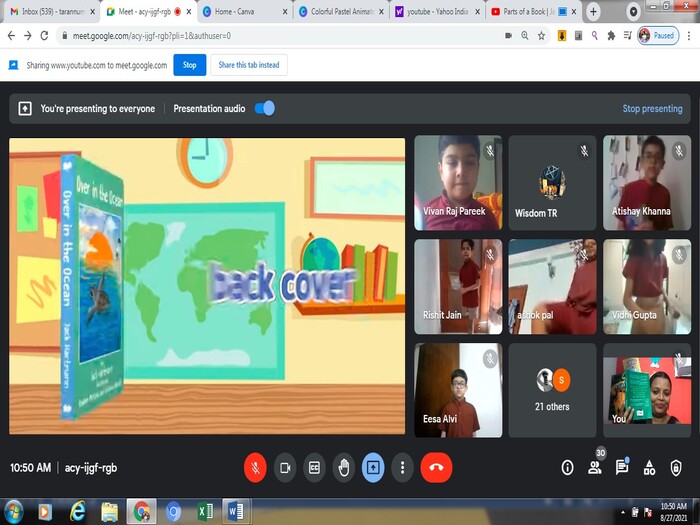Screen dimensions: 700x525
Task: Close the youtube - Yahoo India tab
Action: tap(477, 12)
